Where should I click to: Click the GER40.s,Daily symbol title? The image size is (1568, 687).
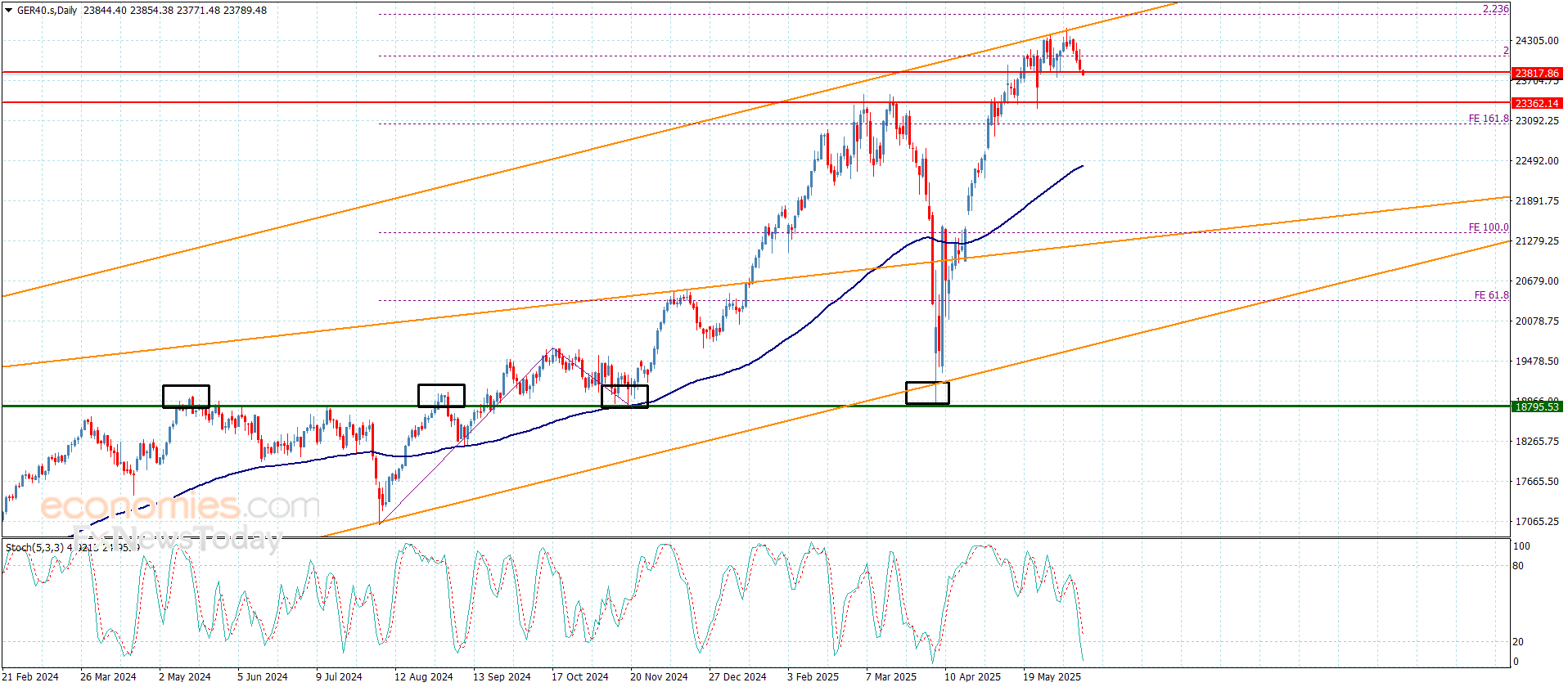(47, 11)
